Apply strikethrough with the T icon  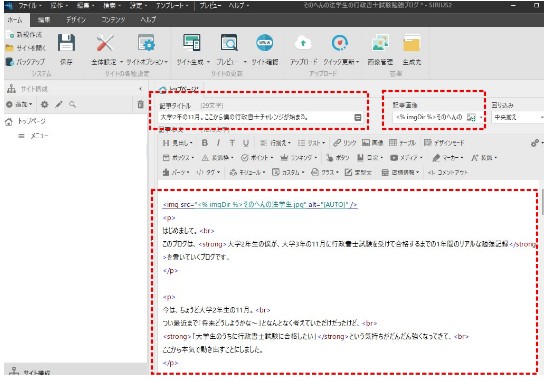[232, 143]
